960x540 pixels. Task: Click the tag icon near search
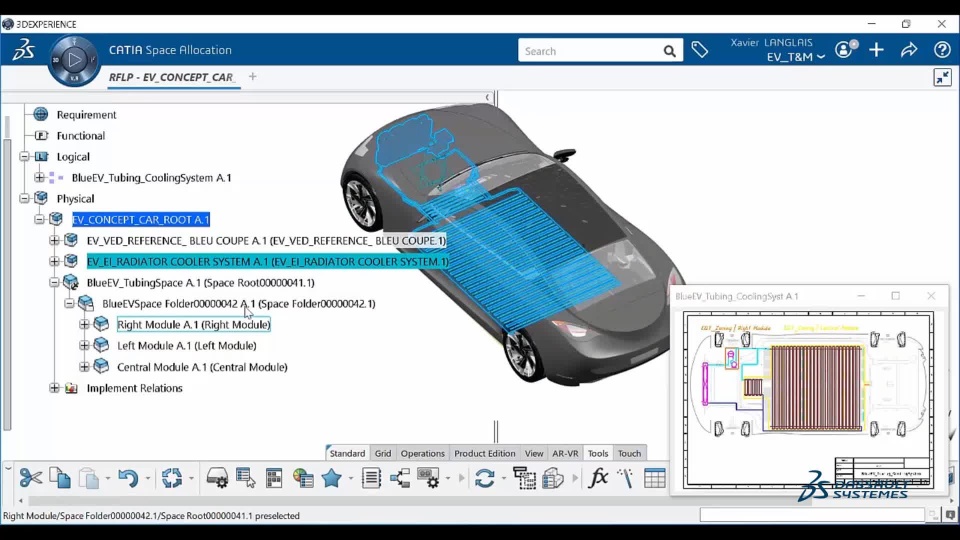[700, 50]
